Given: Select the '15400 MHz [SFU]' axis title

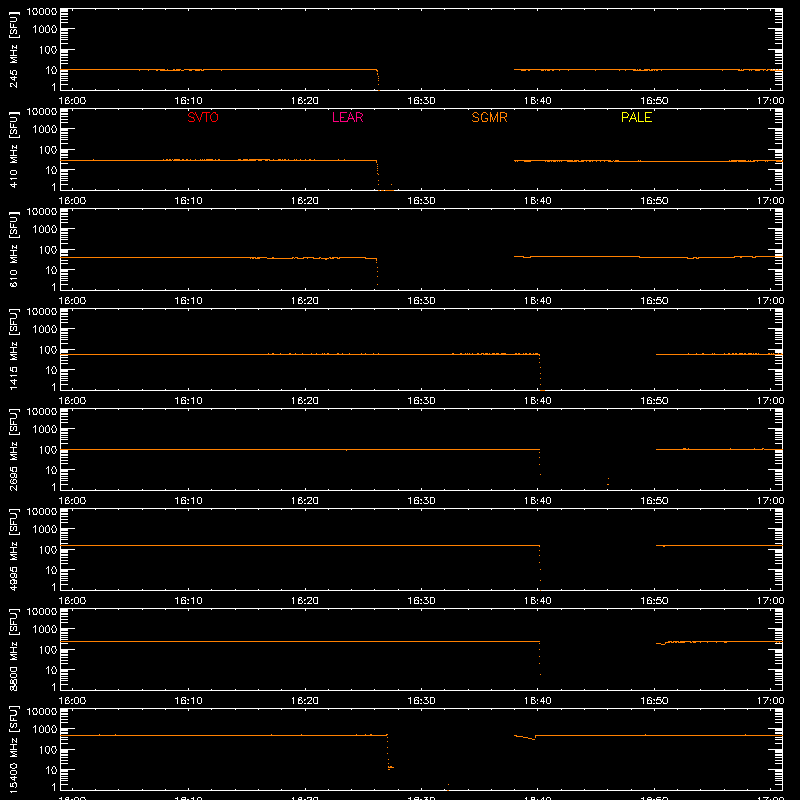Looking at the screenshot, I should [13, 750].
